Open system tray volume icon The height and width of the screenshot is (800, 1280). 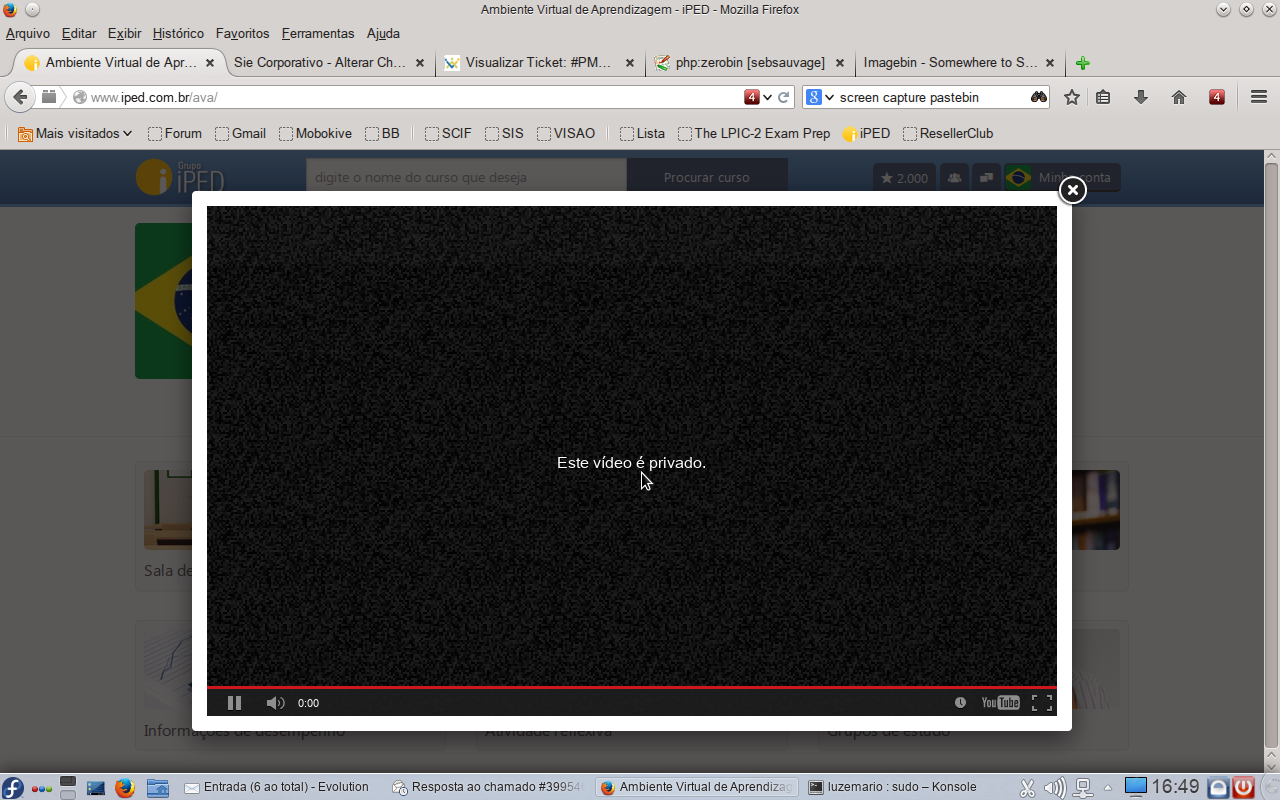(x=1055, y=788)
